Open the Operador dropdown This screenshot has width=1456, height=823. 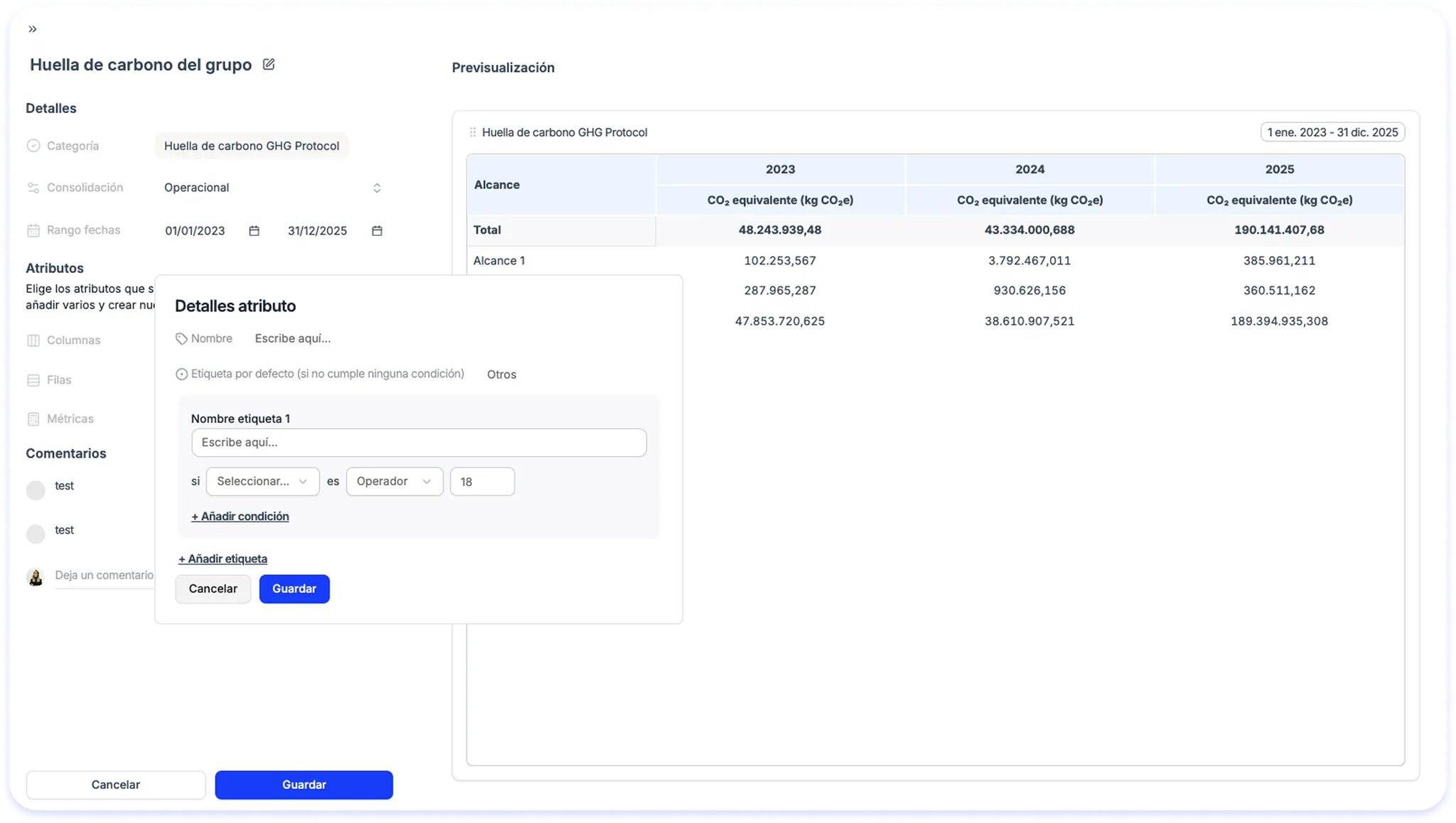tap(394, 481)
